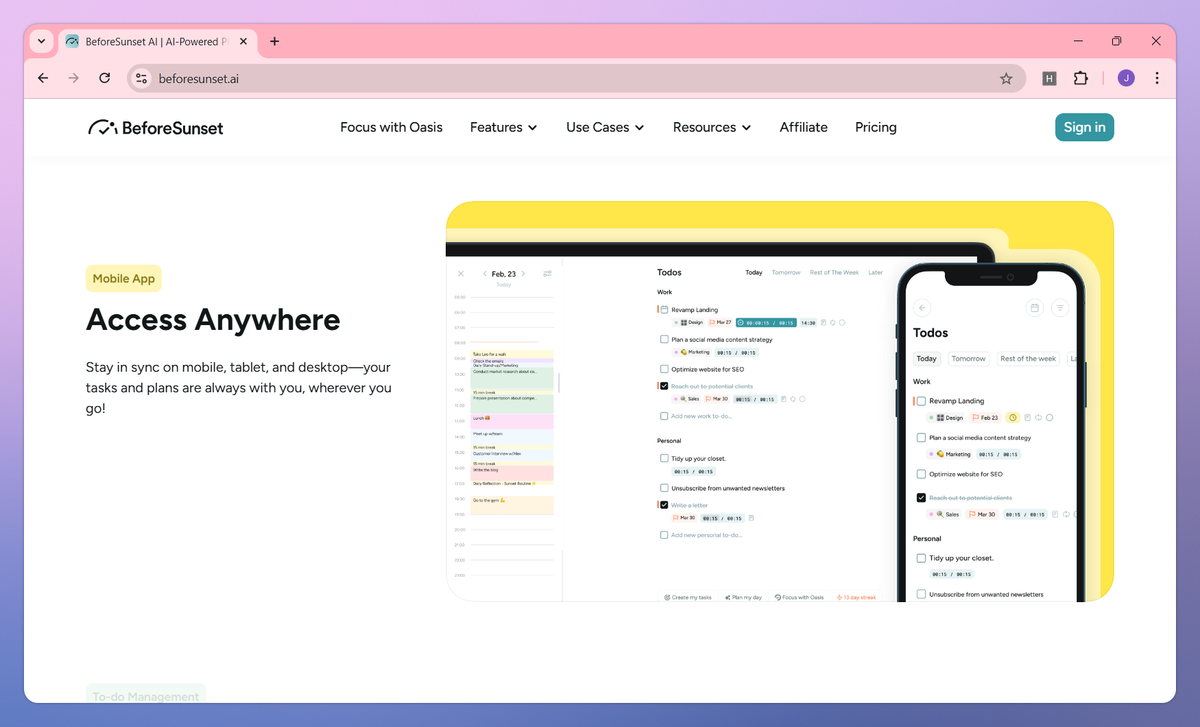1200x727 pixels.
Task: Uncheck Write a letter in desktop mockup
Action: [664, 505]
